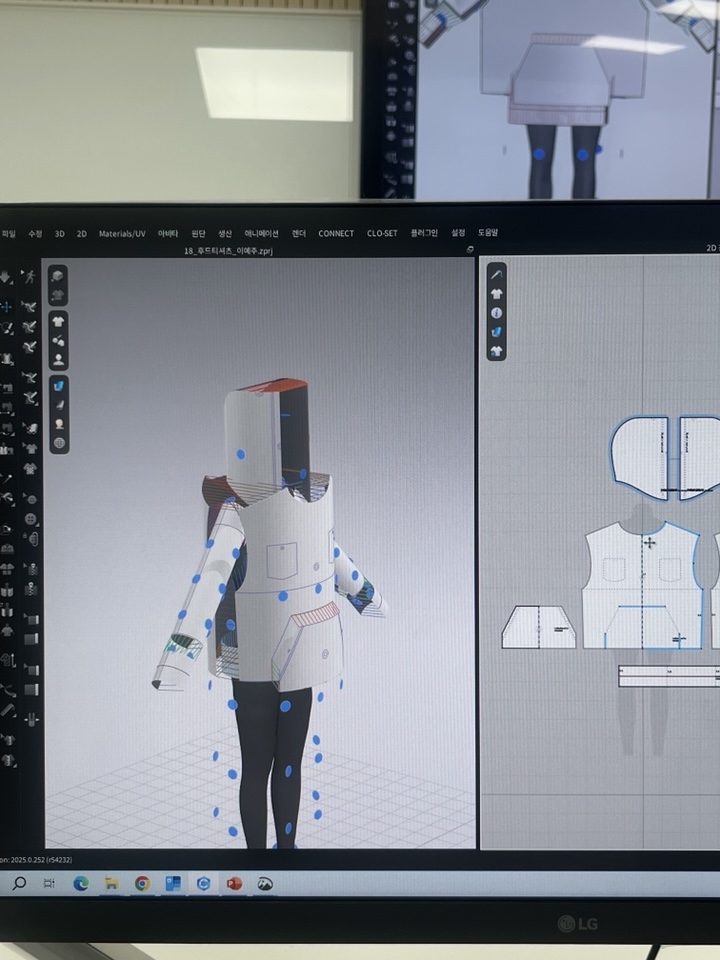Open the 파일 (File) menu
The width and height of the screenshot is (720, 960).
tap(9, 233)
